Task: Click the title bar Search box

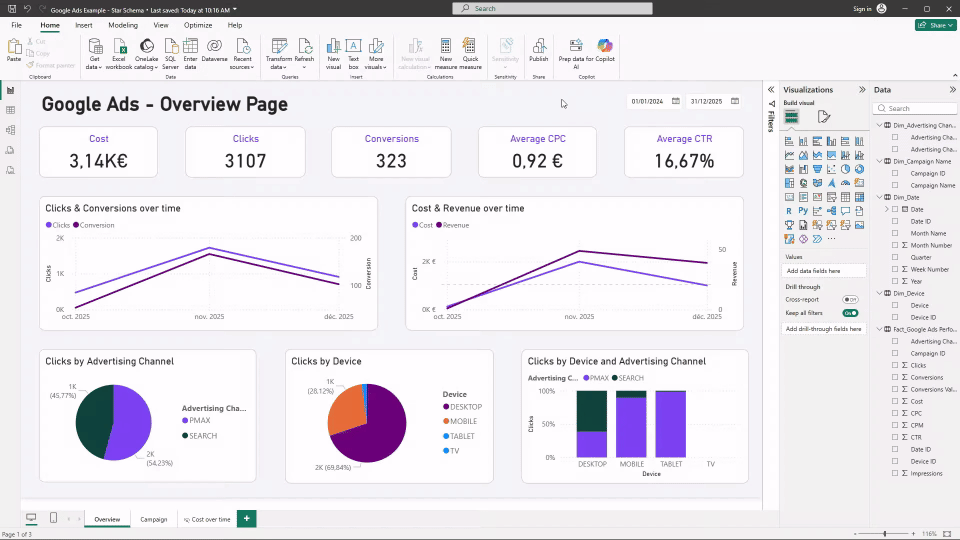Action: (x=552, y=9)
